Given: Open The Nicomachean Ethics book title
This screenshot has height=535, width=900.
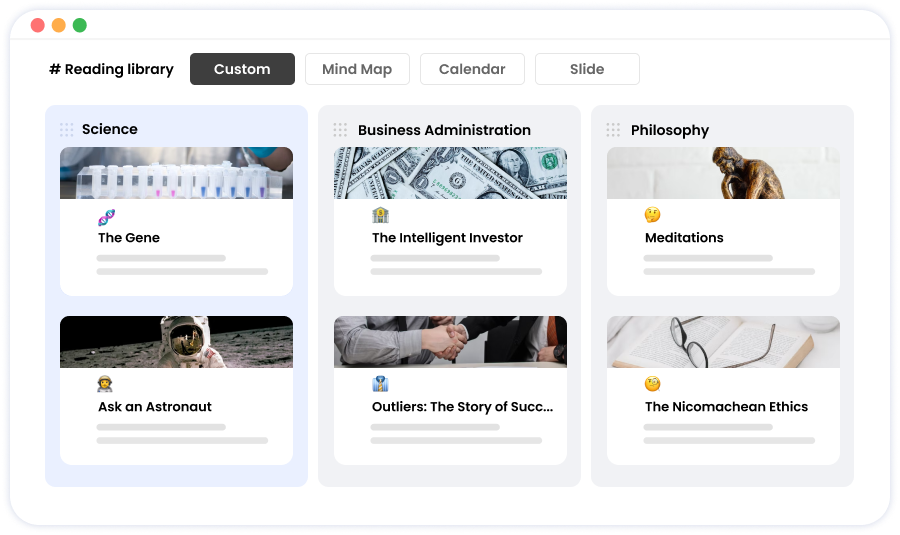Looking at the screenshot, I should click(726, 406).
